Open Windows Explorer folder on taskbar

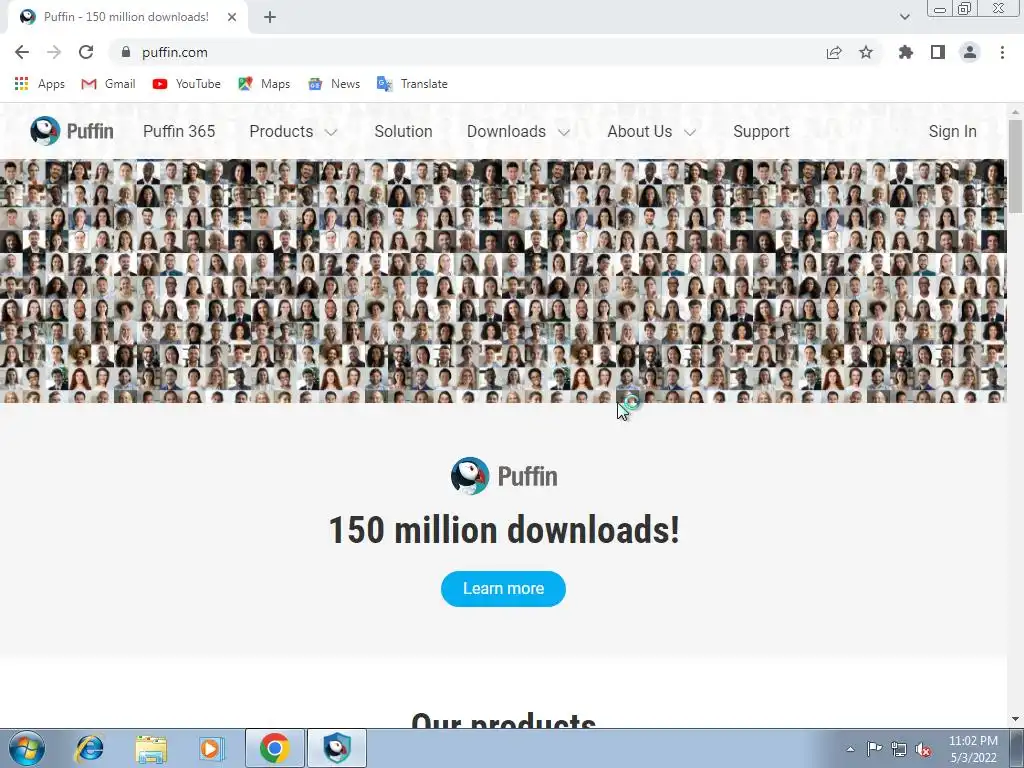click(x=151, y=748)
